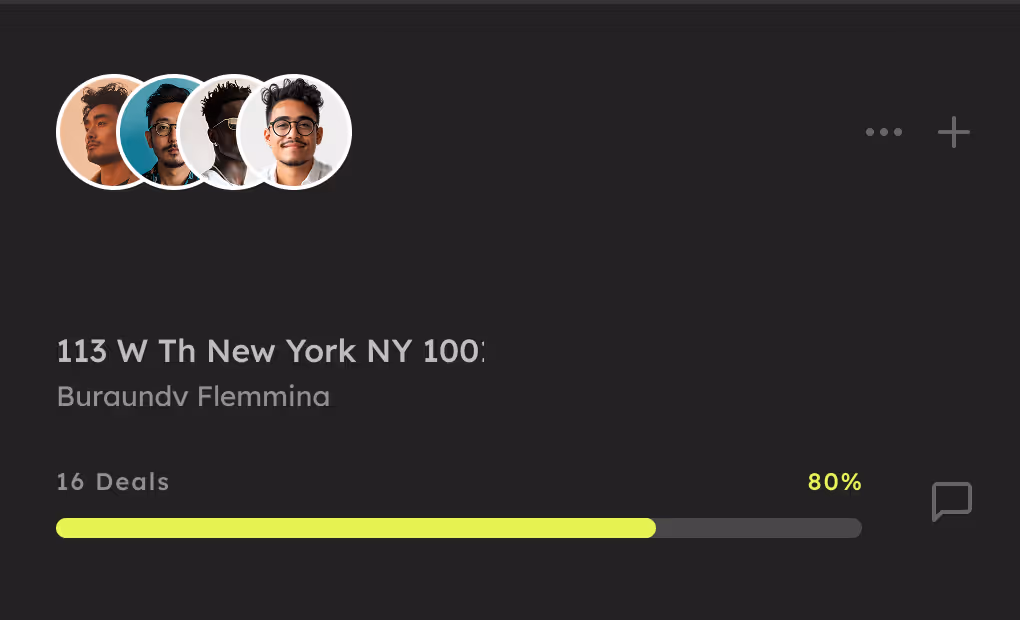Pick the smiling man with round glasses avatar
The height and width of the screenshot is (620, 1020).
coord(294,132)
